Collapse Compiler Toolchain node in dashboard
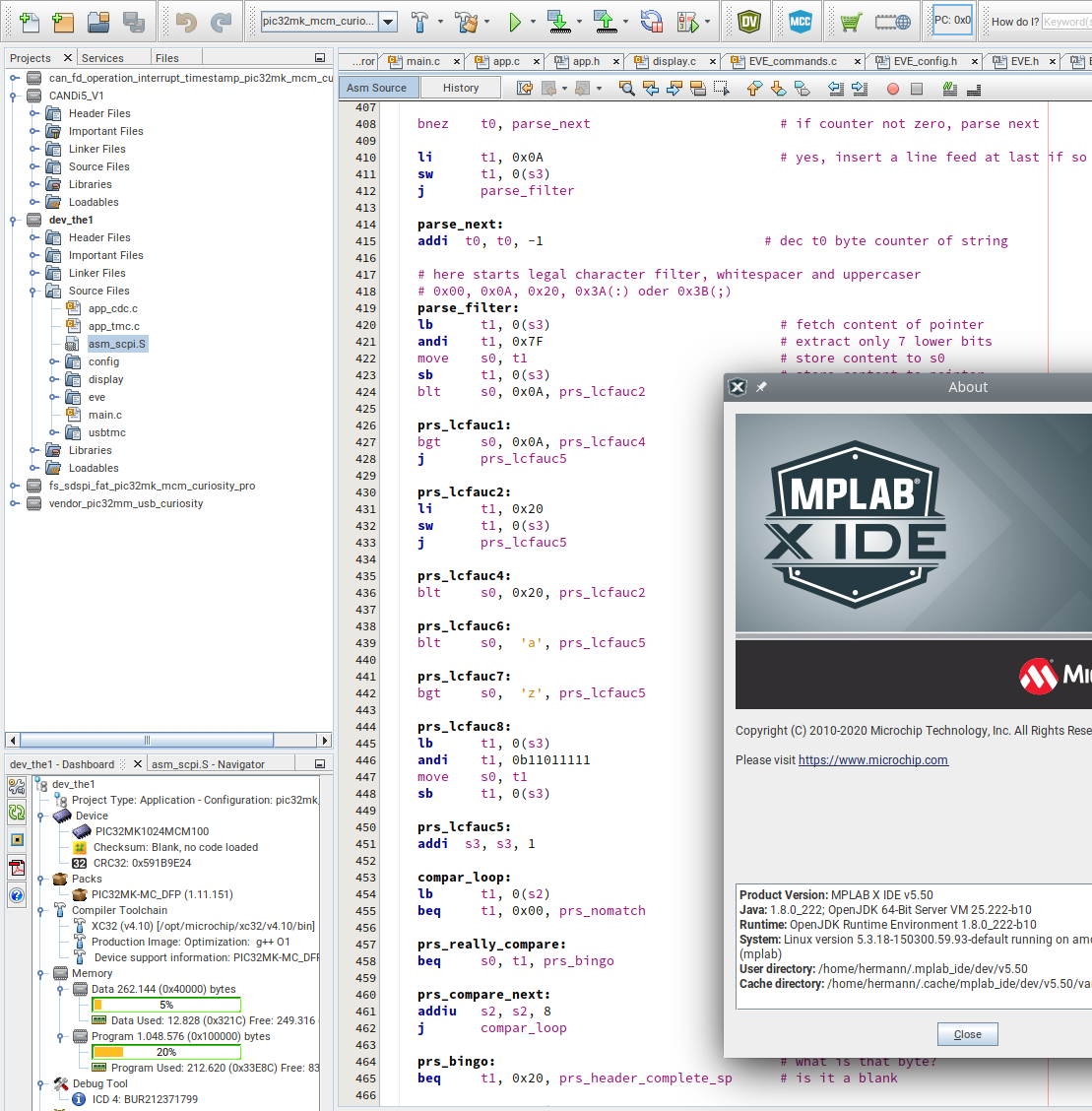 click(41, 910)
